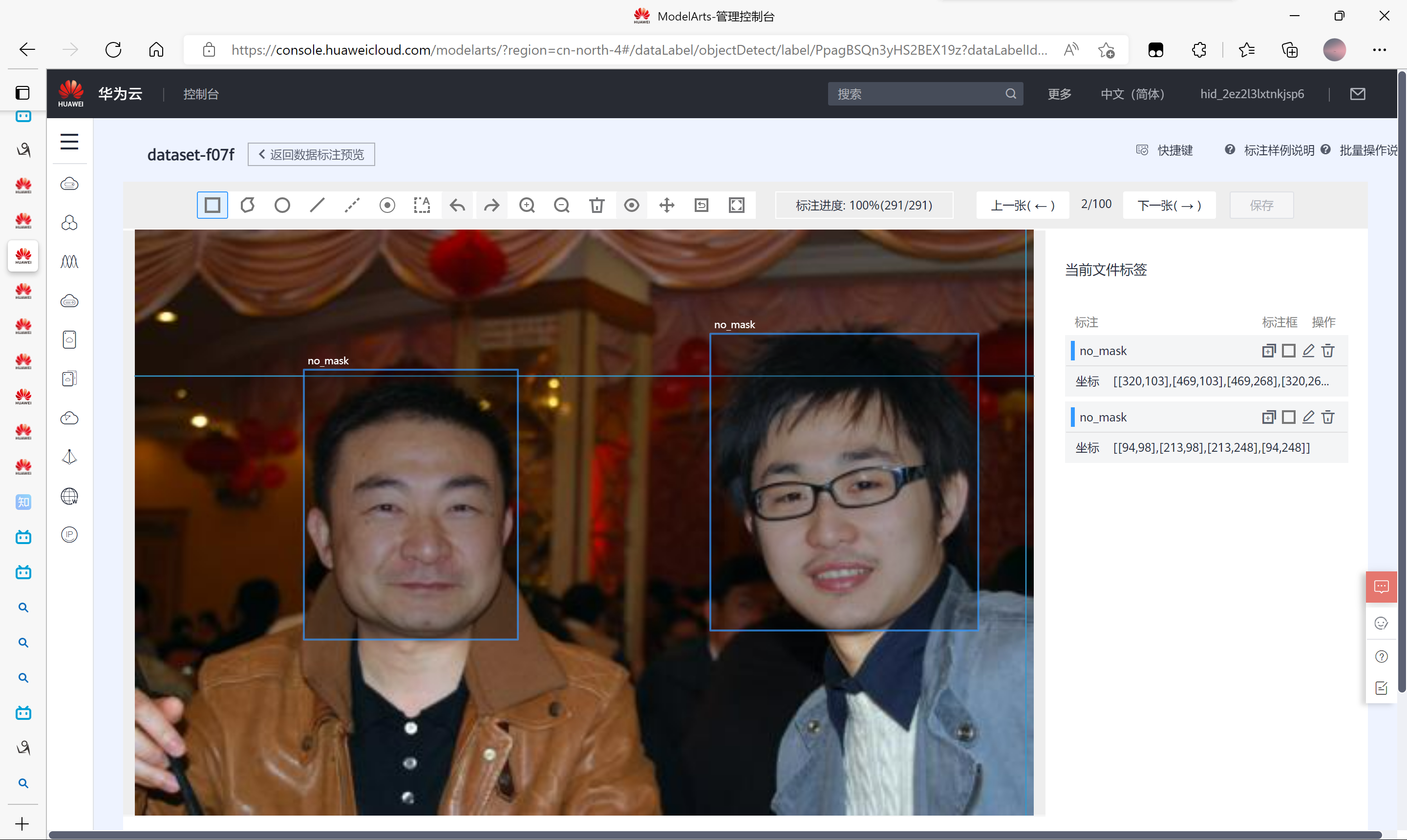Select the dashed line annotation tool
1407x840 pixels.
coord(352,205)
